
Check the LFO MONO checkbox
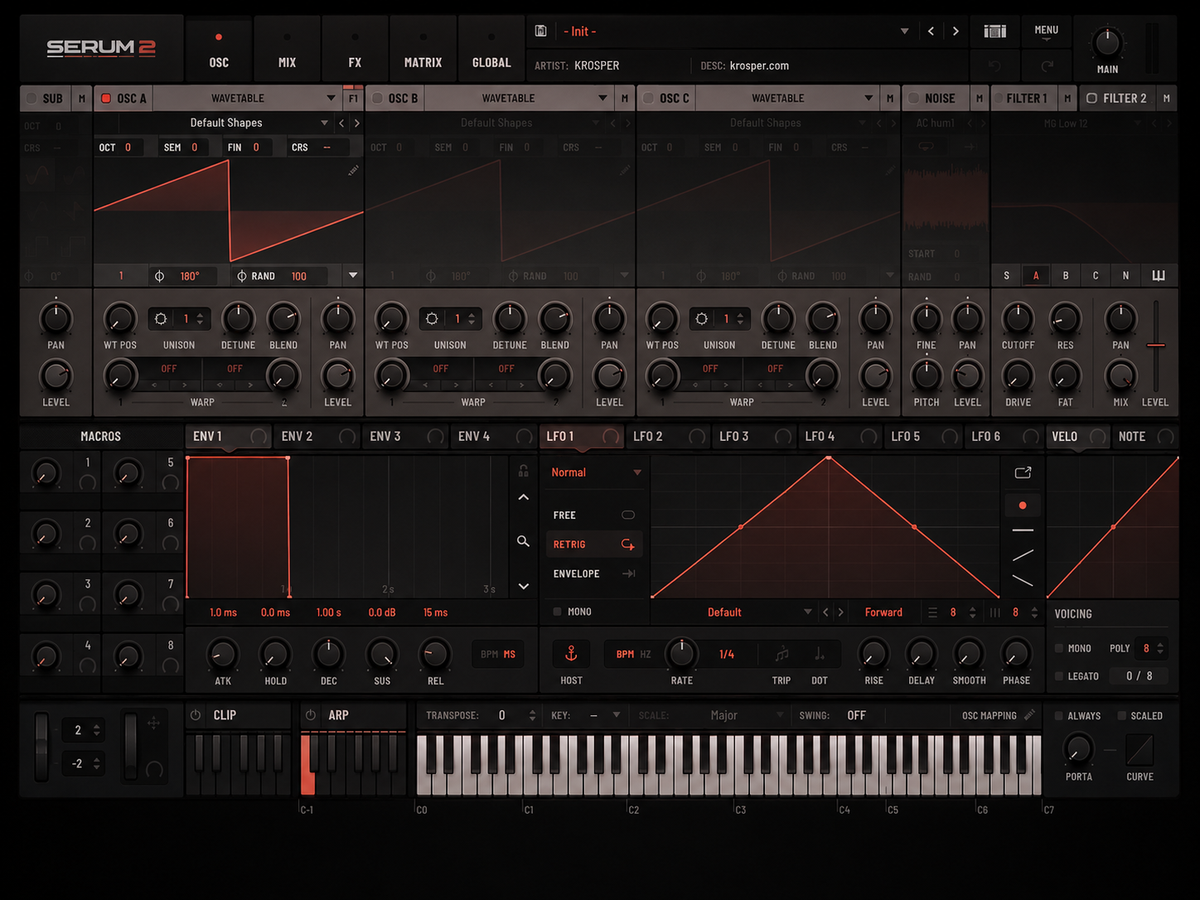tap(558, 611)
